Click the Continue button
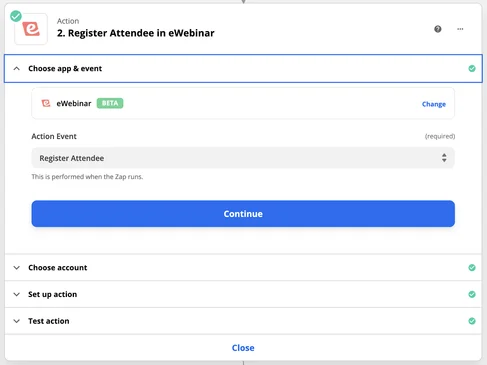Image resolution: width=487 pixels, height=365 pixels. pyautogui.click(x=243, y=214)
